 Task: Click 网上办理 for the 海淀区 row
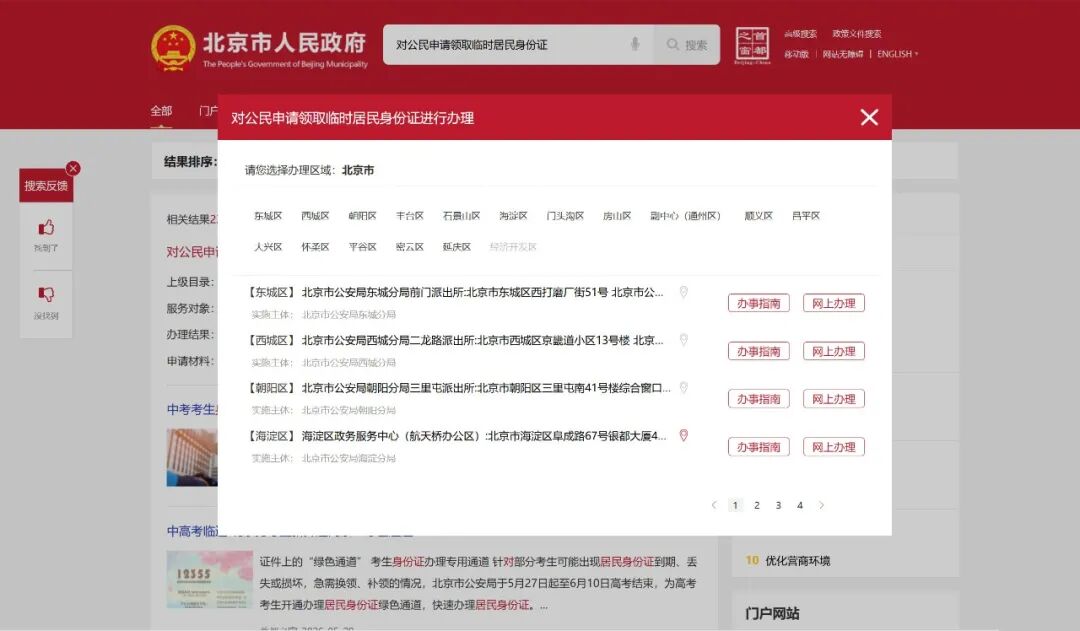(x=833, y=447)
